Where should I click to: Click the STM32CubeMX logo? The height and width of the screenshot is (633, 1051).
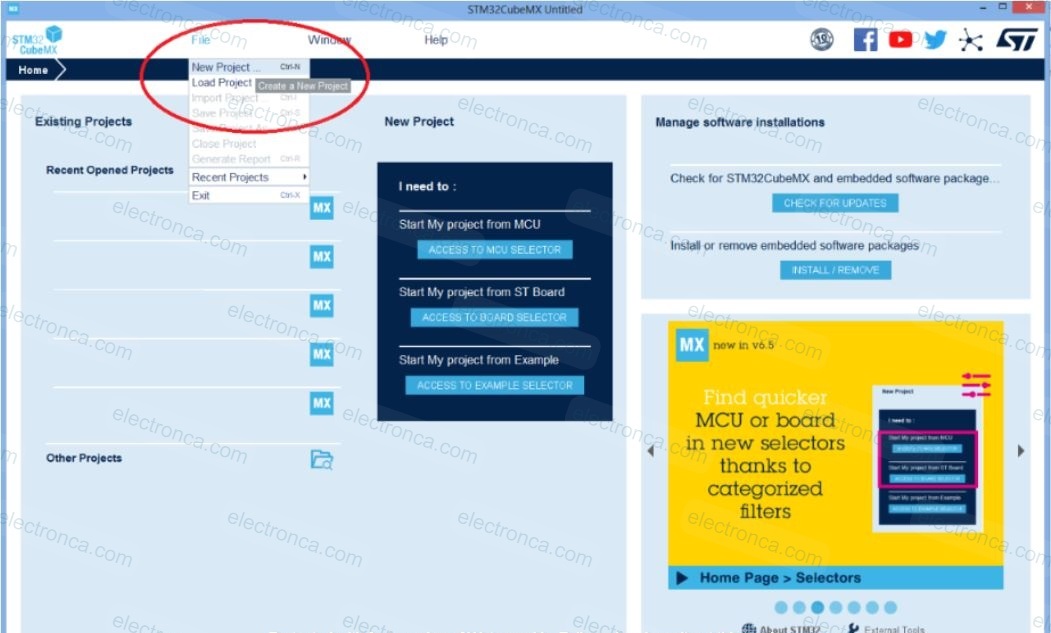click(37, 41)
